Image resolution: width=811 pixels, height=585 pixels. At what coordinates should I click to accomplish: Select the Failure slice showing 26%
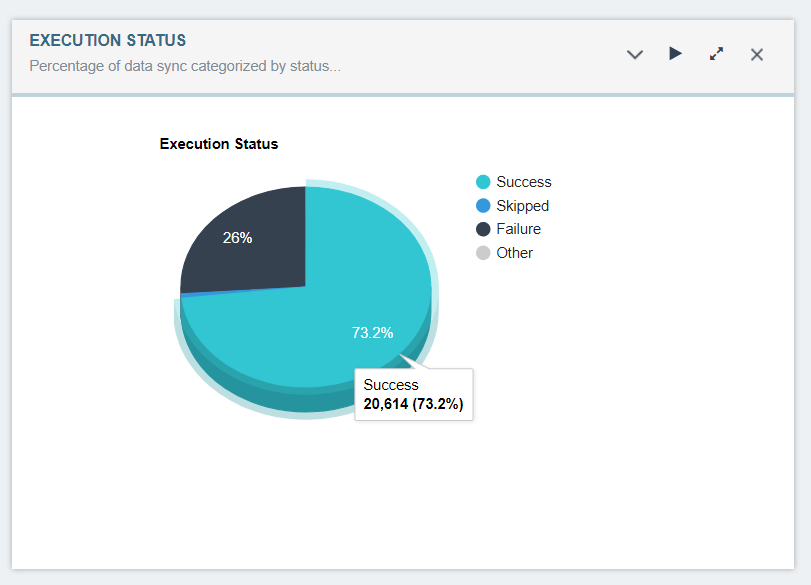[x=237, y=238]
